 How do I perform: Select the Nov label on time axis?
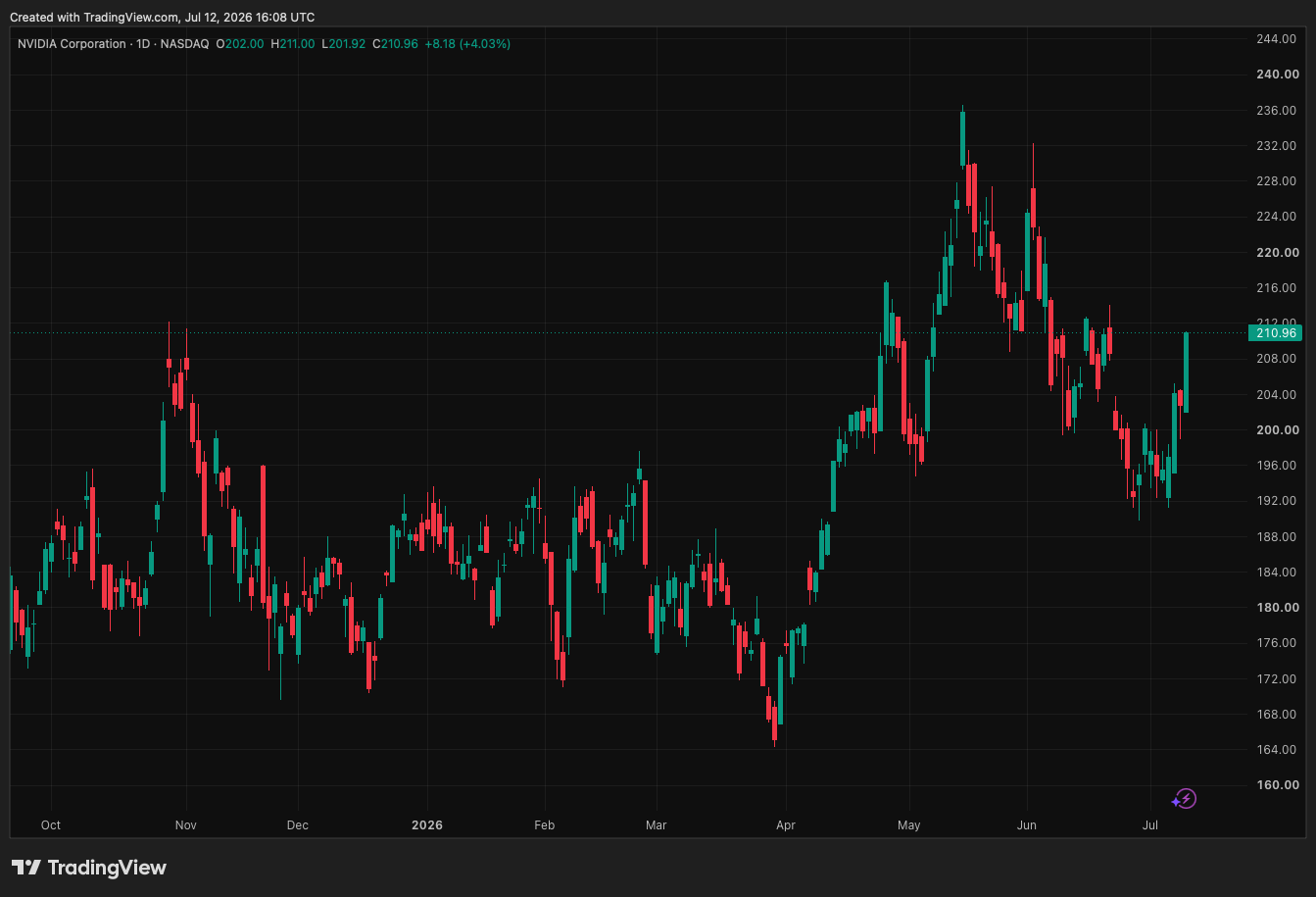[x=186, y=825]
